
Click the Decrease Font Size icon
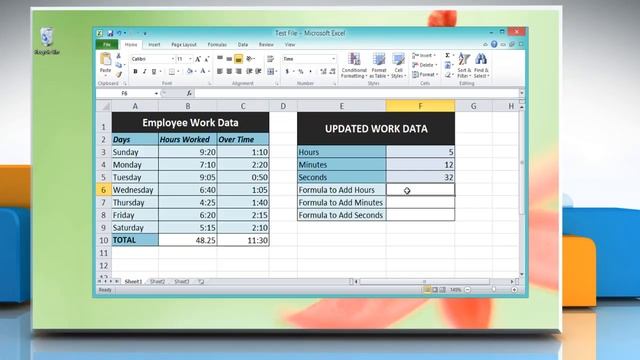(x=207, y=59)
